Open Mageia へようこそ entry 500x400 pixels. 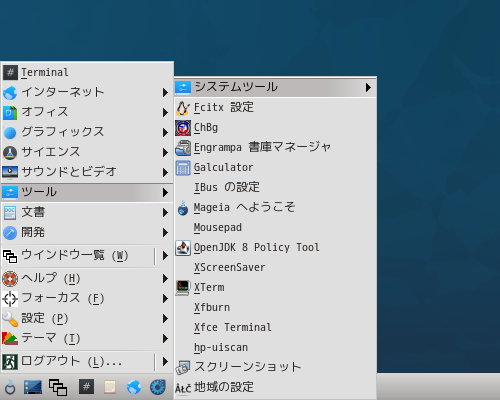[275, 207]
